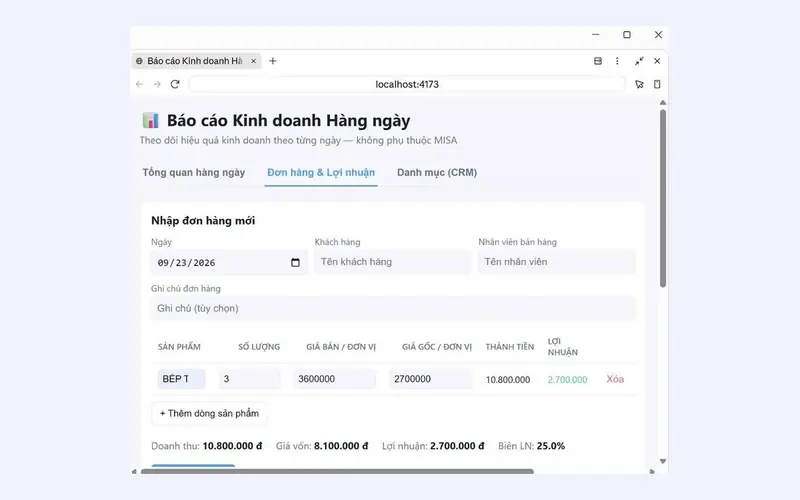Click the horizontal scrollbar left arrow
This screenshot has width=800, height=500.
point(134,471)
